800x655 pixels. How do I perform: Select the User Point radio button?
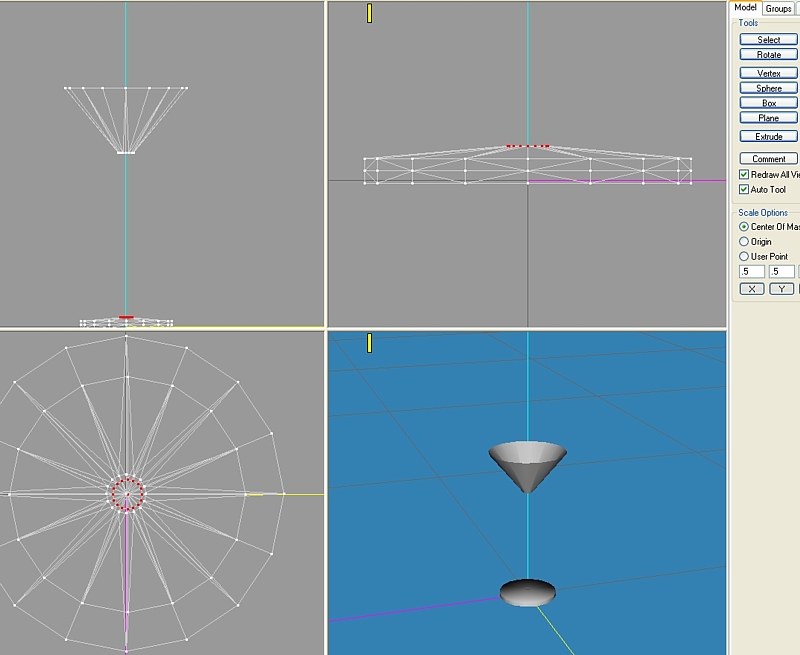click(744, 257)
